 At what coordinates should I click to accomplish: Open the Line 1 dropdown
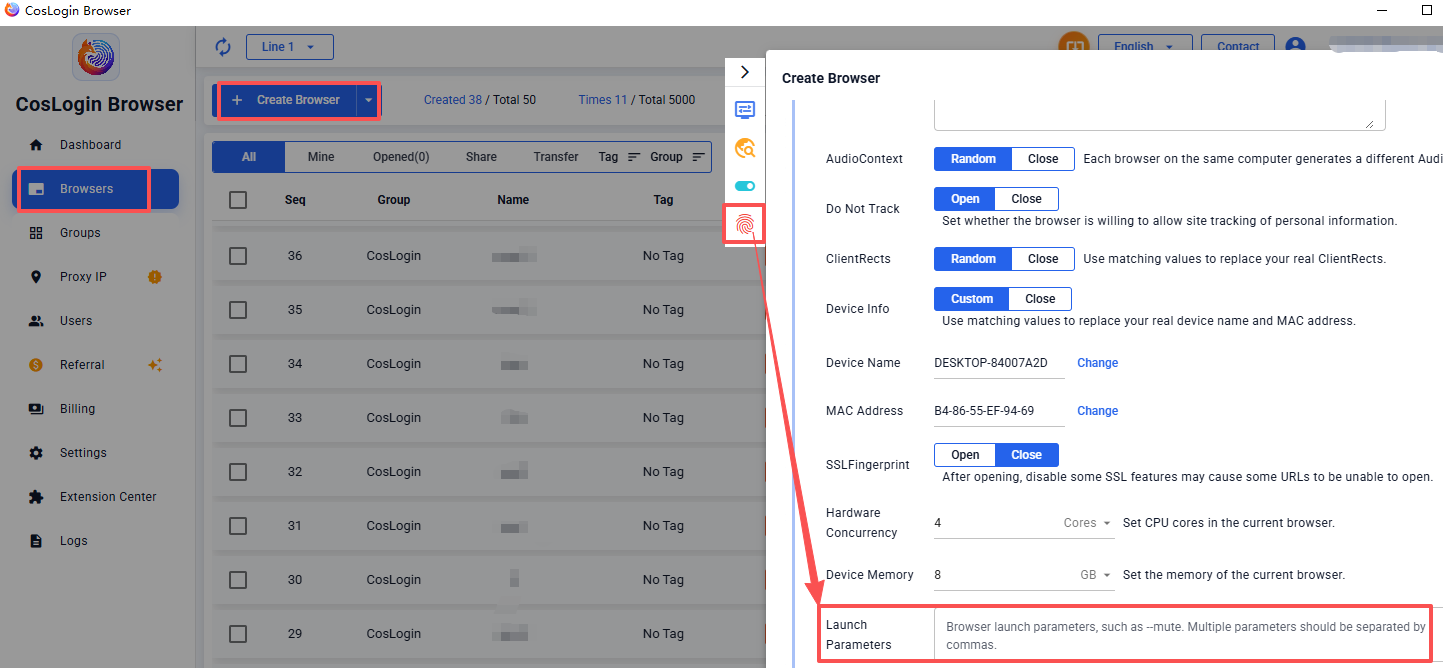[289, 47]
